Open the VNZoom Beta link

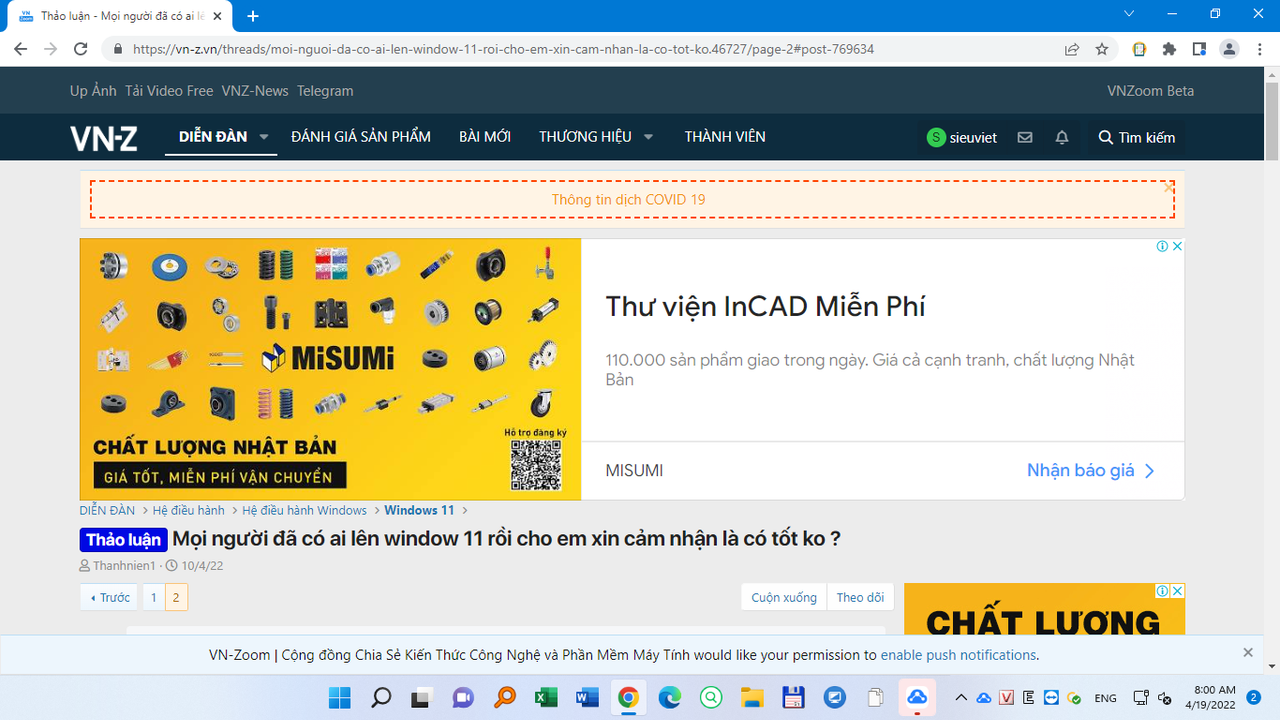(1150, 91)
